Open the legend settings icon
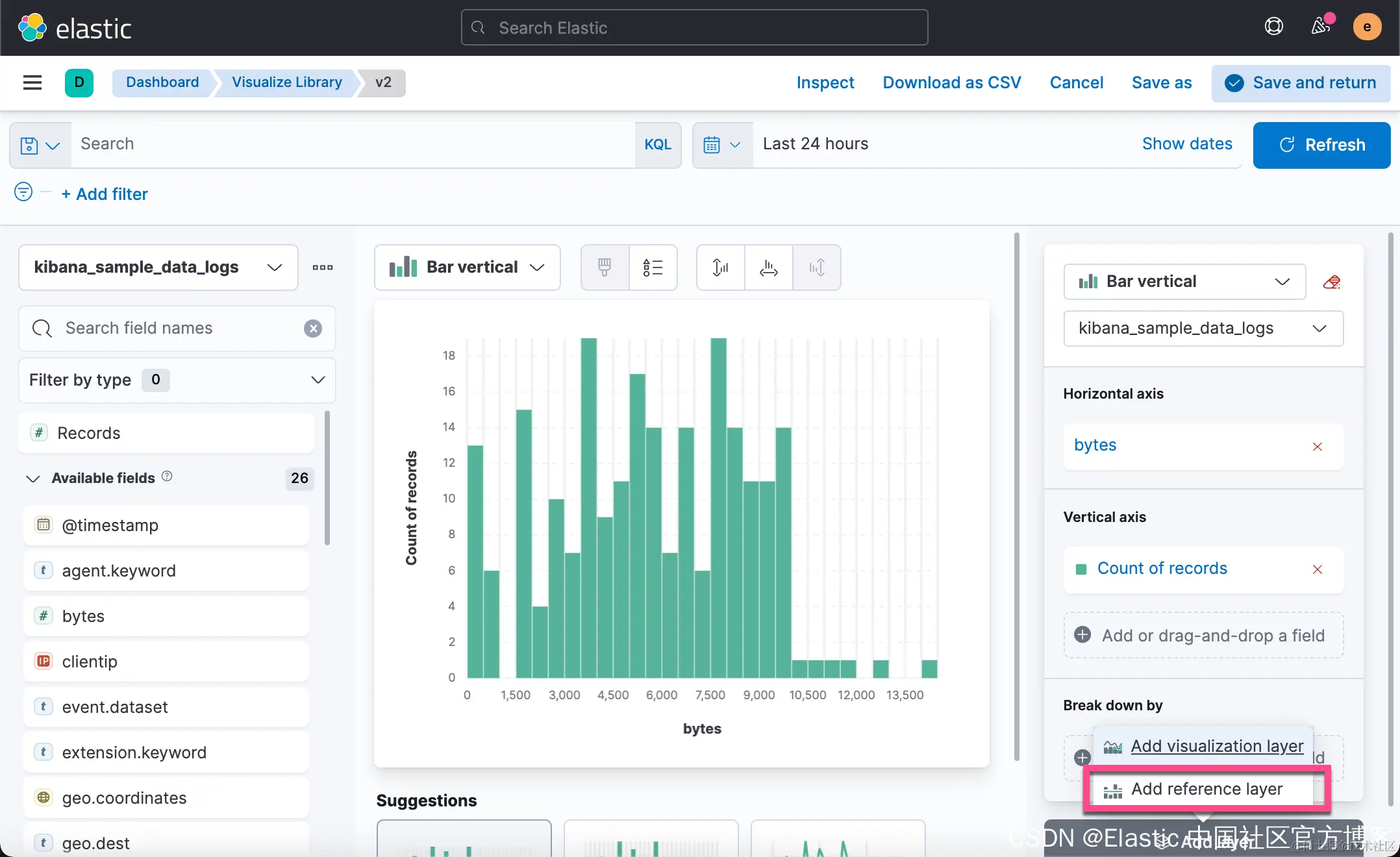This screenshot has width=1400, height=857. (653, 267)
